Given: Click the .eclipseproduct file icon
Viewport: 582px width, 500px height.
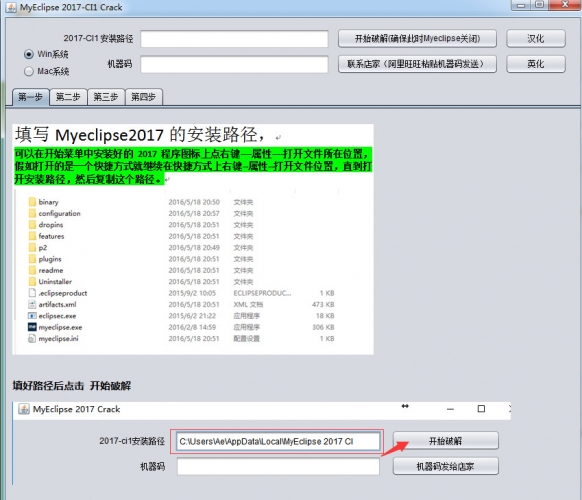Looking at the screenshot, I should pyautogui.click(x=32, y=293).
